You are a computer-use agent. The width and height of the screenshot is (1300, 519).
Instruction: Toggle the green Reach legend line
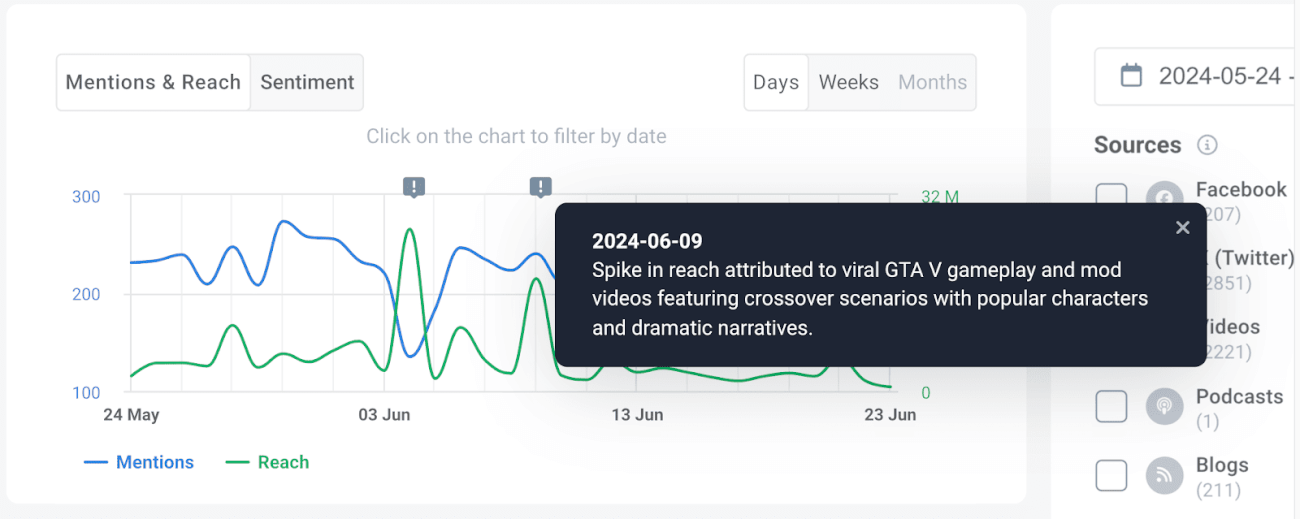pyautogui.click(x=267, y=462)
